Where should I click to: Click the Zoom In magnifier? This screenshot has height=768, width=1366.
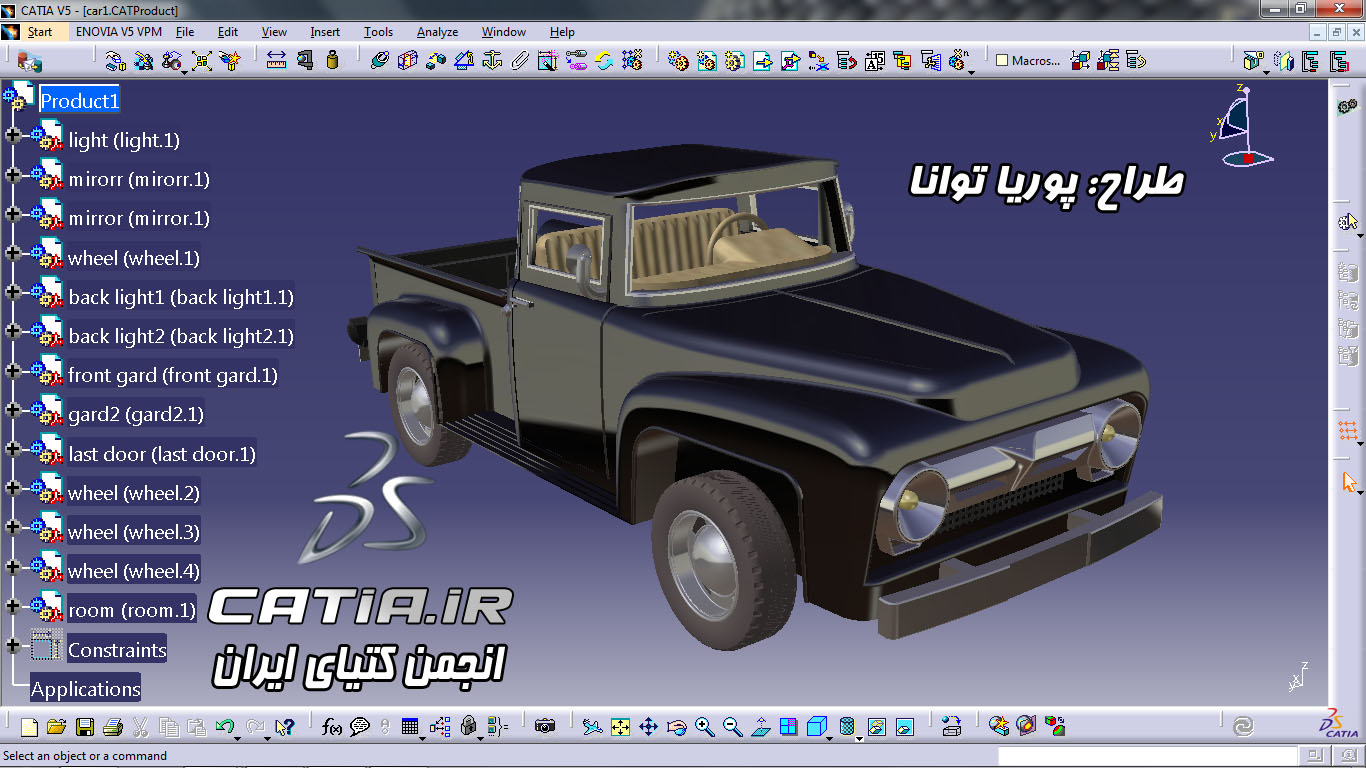pyautogui.click(x=704, y=727)
